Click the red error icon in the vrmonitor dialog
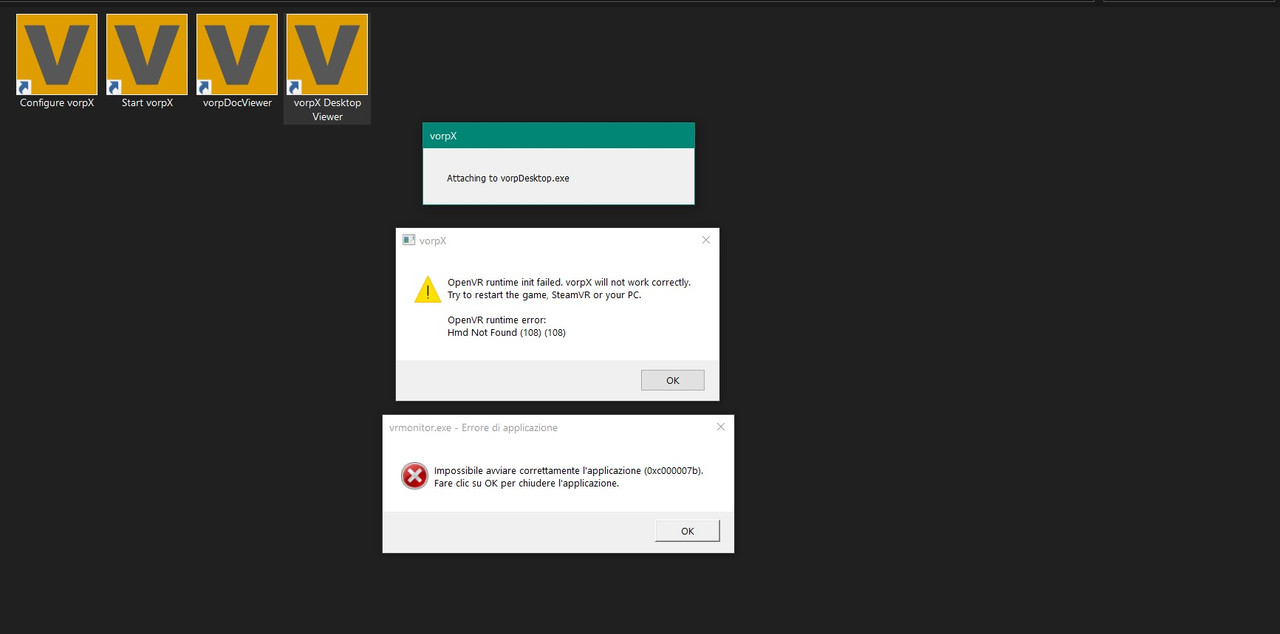Viewport: 1280px width, 634px height. [414, 476]
